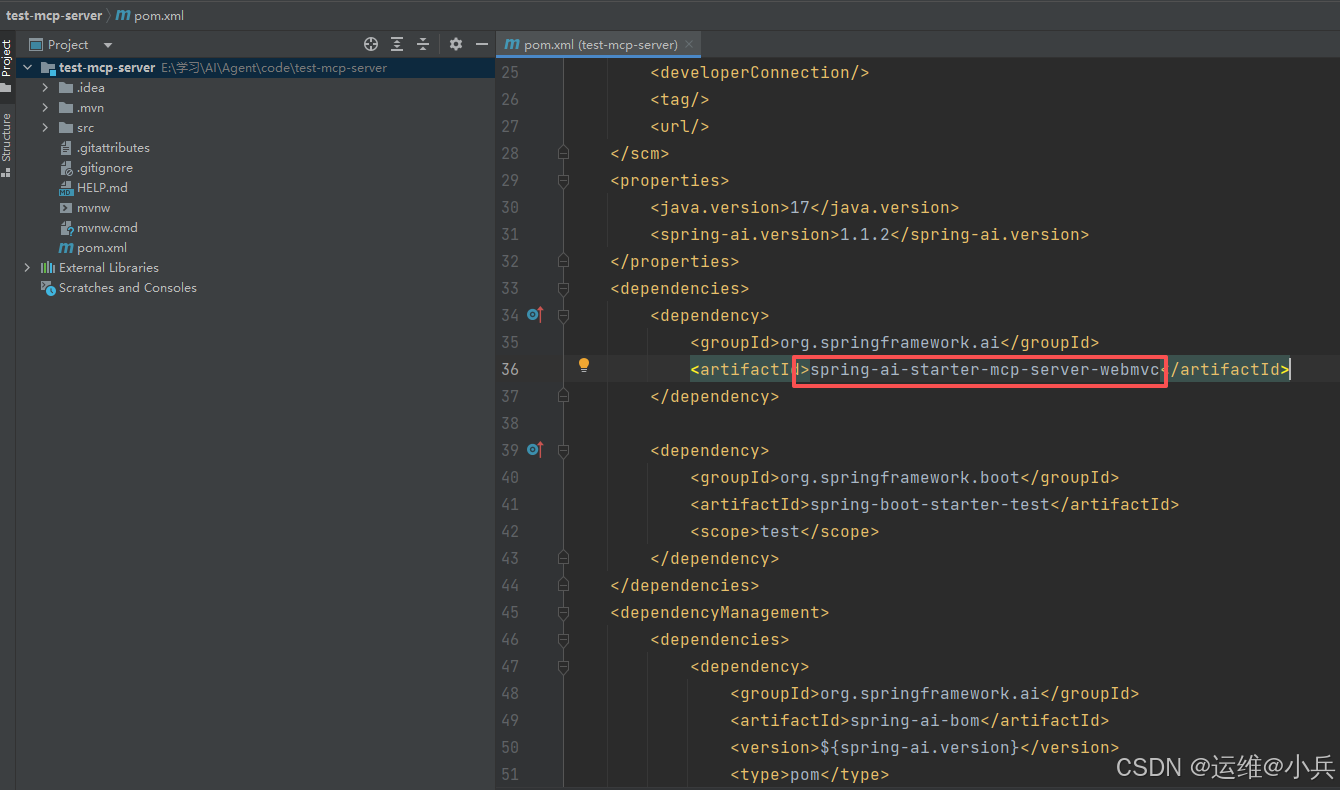Collapse the test-mcp-server project root node
This screenshot has width=1340, height=790.
point(27,68)
